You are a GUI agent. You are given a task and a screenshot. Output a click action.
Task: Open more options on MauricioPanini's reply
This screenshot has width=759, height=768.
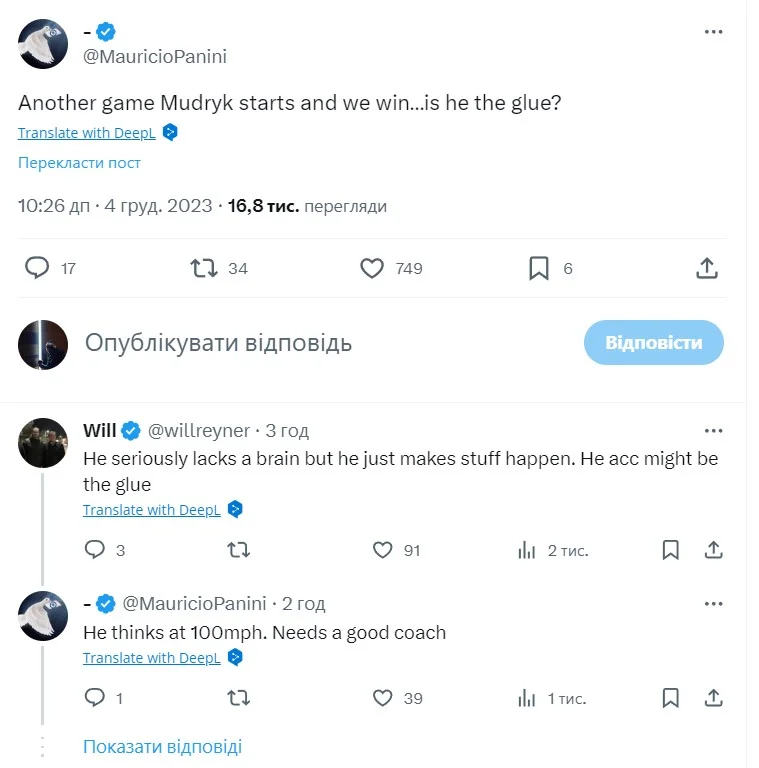(713, 604)
